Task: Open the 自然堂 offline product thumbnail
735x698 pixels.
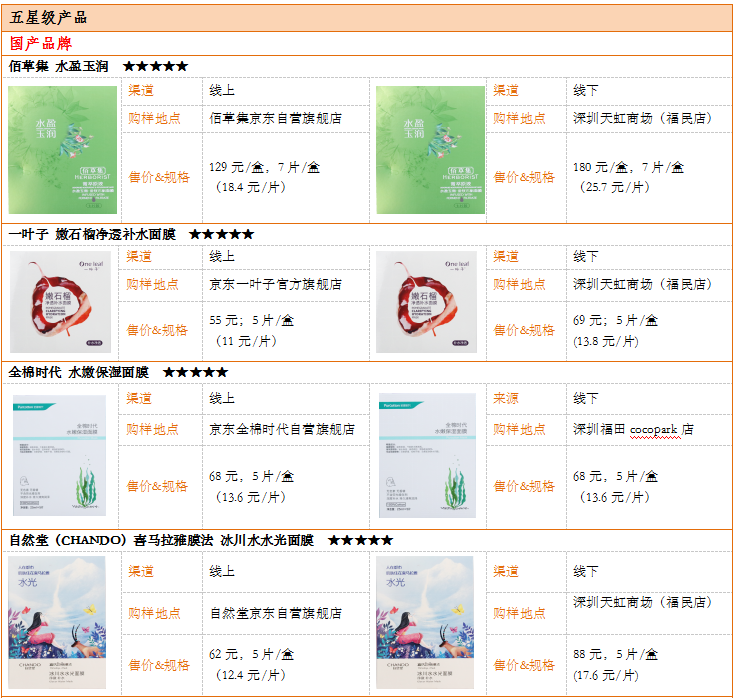Action: (425, 623)
